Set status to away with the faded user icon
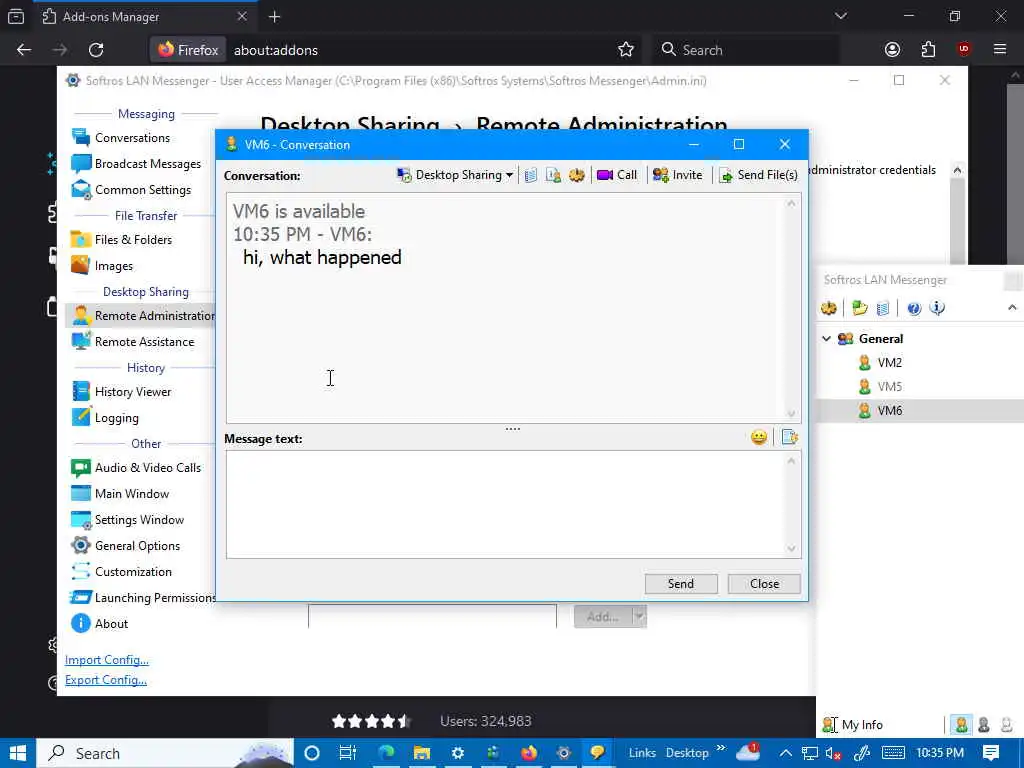 (x=1006, y=725)
